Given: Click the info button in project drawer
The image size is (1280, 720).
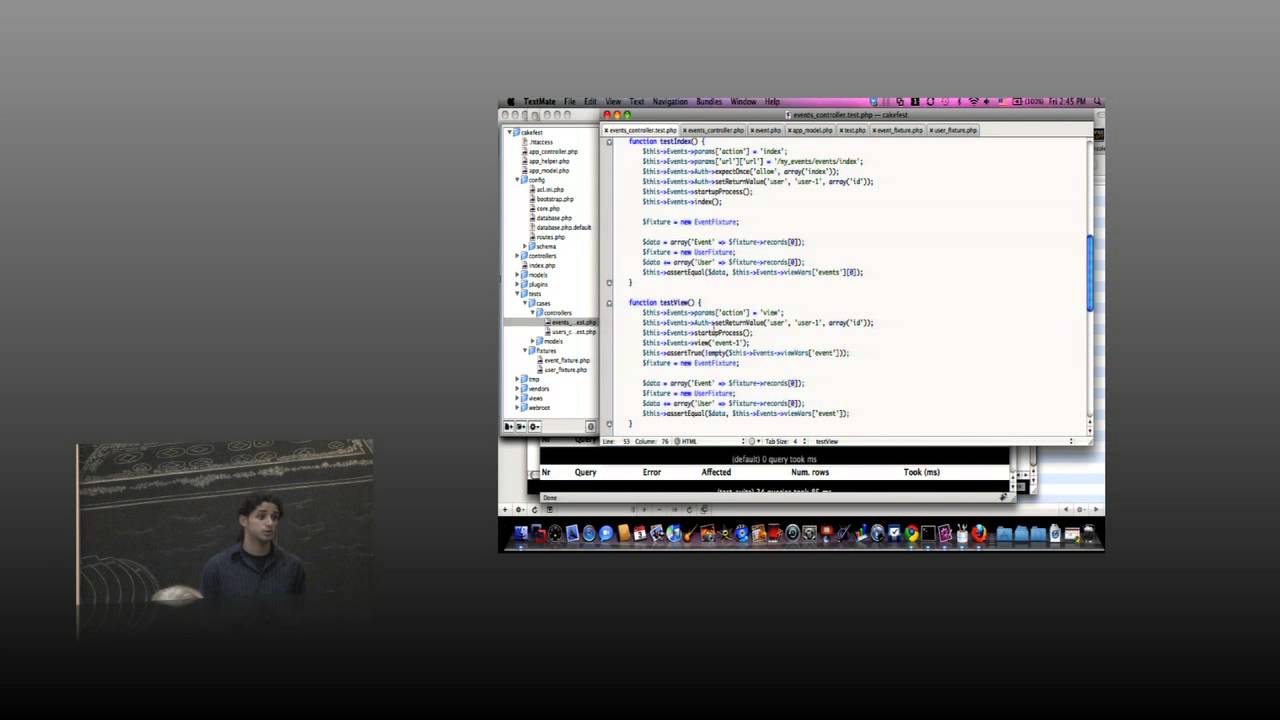Looking at the screenshot, I should pyautogui.click(x=591, y=426).
